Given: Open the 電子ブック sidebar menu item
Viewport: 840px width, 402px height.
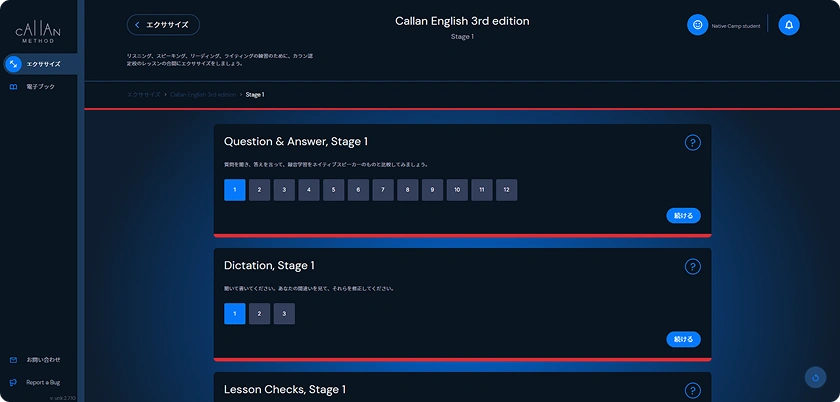Looking at the screenshot, I should 38,87.
